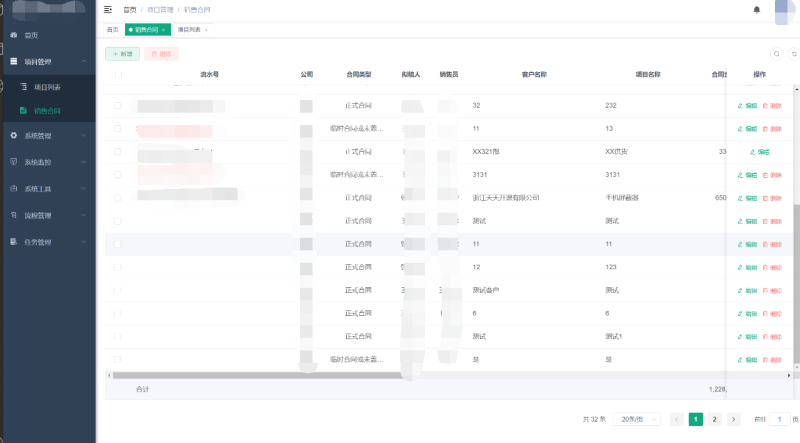This screenshot has height=443, width=800.
Task: Click the green 新增 button
Action: (x=122, y=53)
